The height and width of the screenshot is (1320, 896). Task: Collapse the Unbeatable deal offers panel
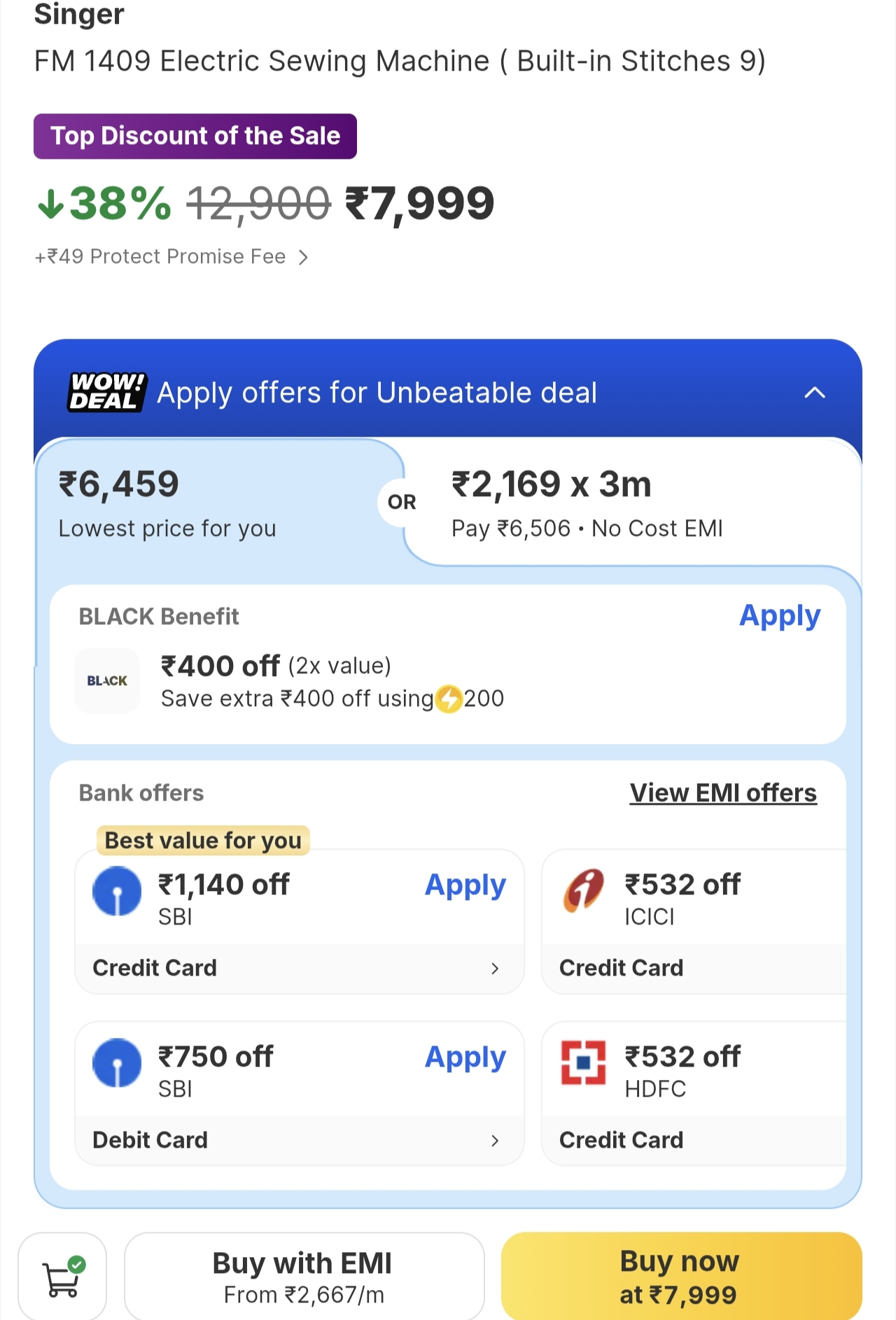814,393
